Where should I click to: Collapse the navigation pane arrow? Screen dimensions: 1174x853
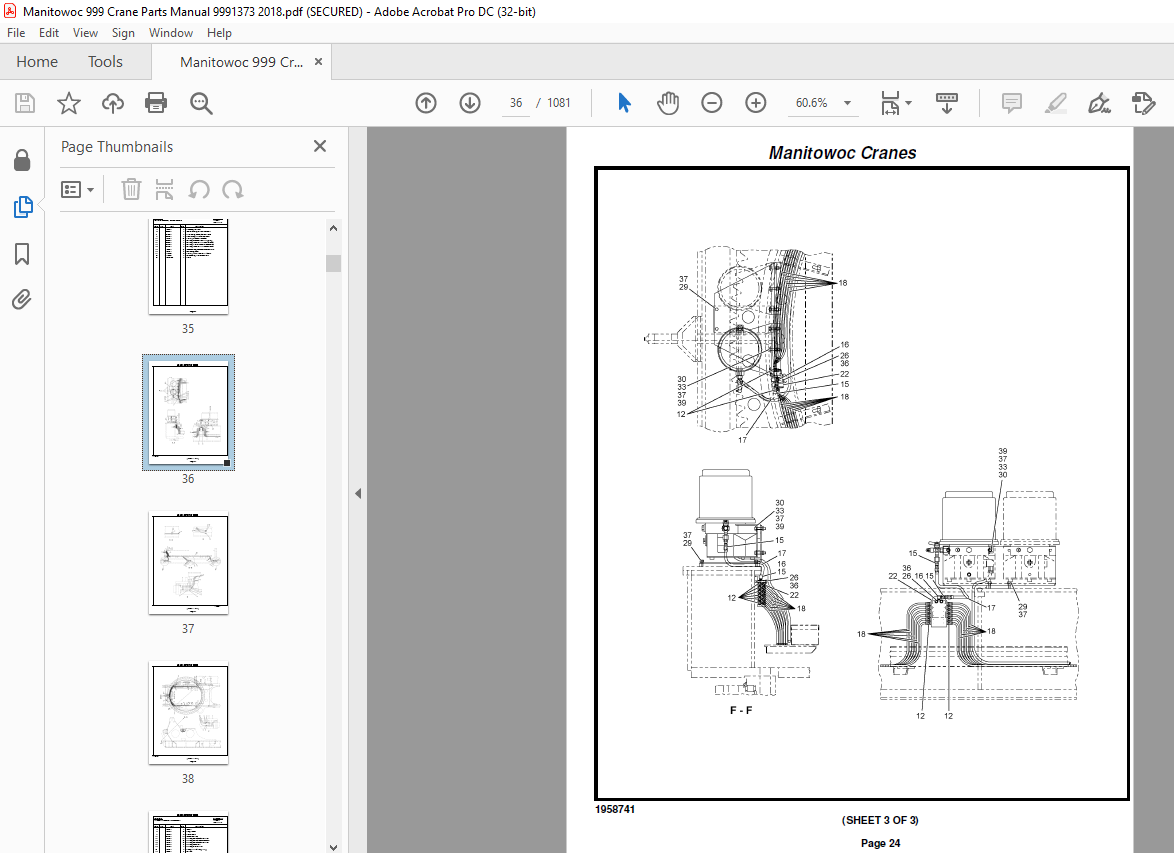(358, 494)
